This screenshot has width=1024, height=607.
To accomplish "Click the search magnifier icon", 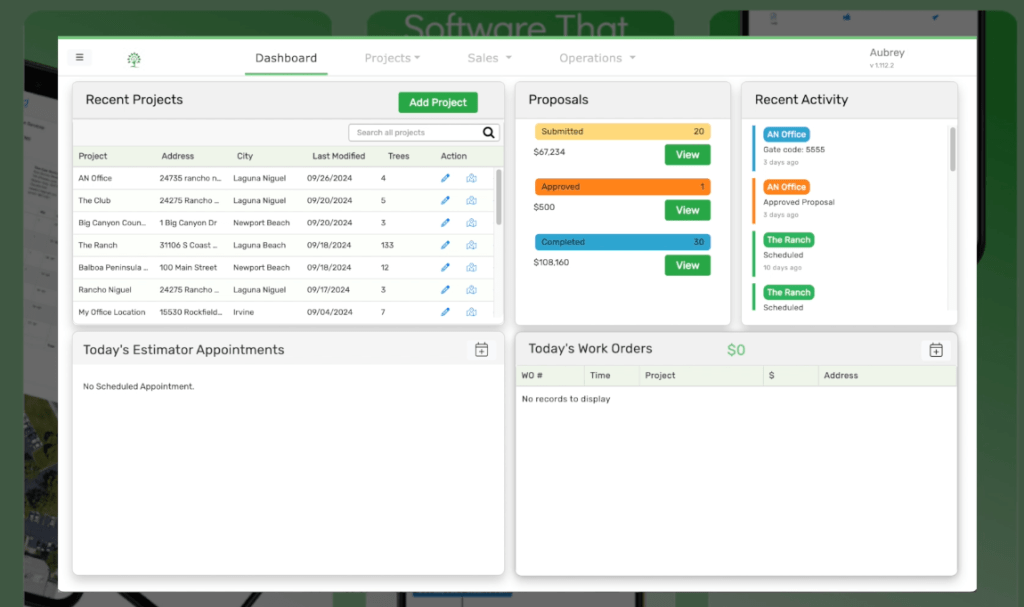I will [489, 132].
